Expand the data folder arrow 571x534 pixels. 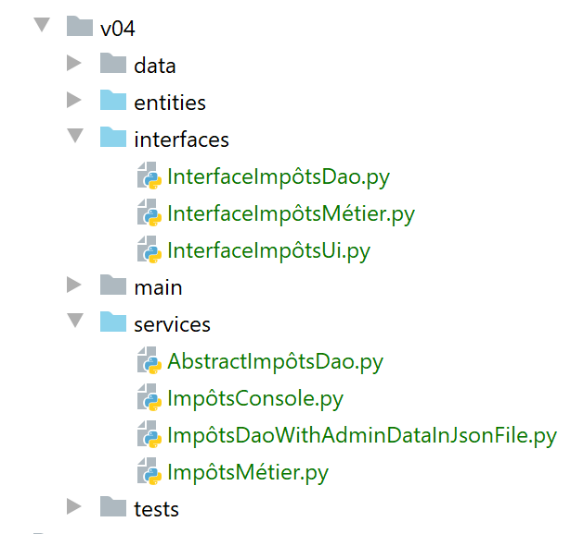(x=74, y=63)
